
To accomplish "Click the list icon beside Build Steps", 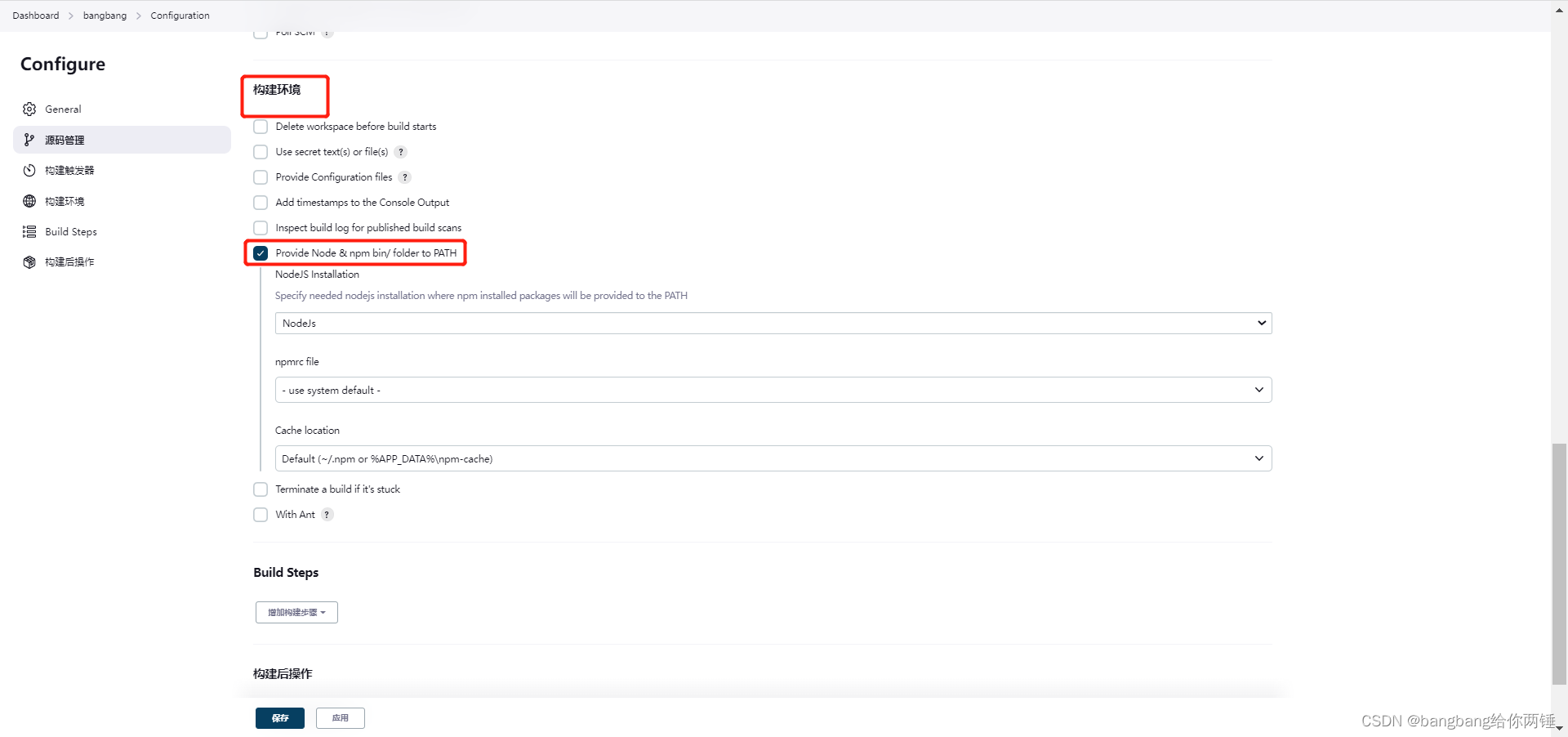I will [29, 231].
